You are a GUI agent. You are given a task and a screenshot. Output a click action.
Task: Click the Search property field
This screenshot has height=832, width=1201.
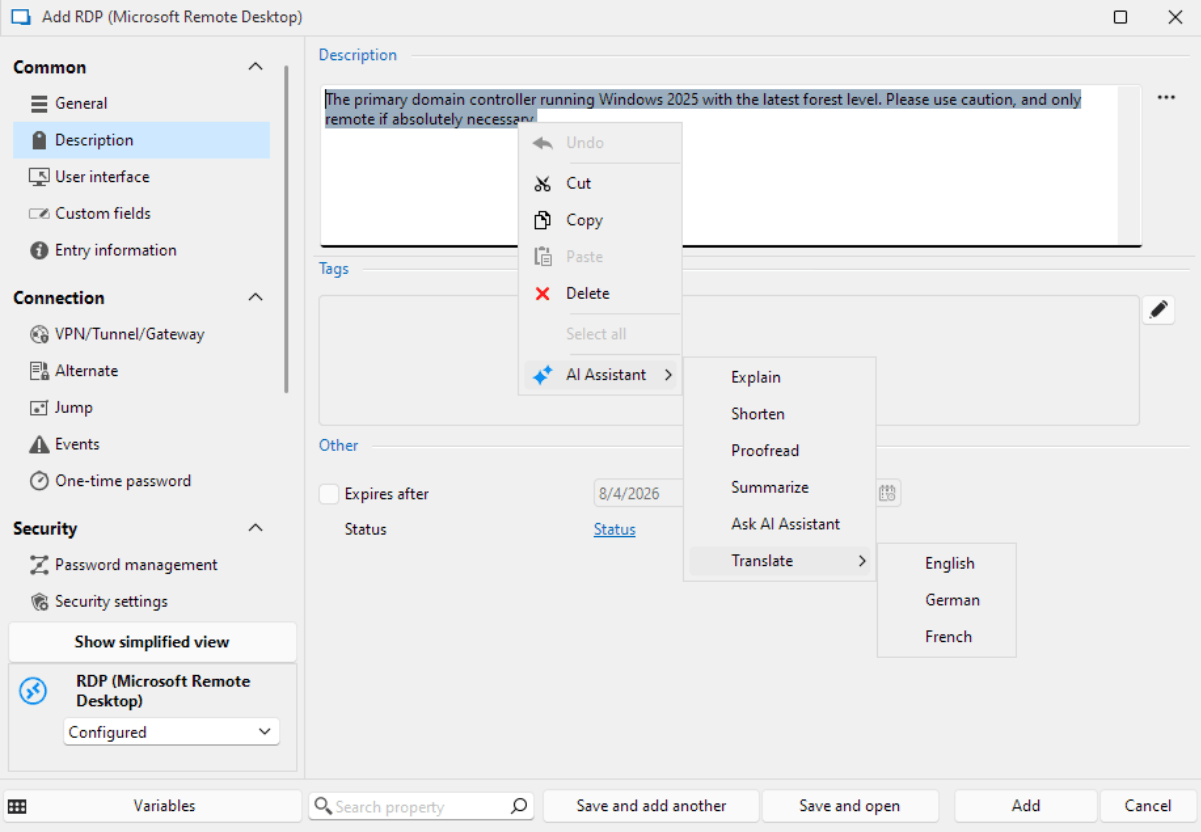(420, 806)
